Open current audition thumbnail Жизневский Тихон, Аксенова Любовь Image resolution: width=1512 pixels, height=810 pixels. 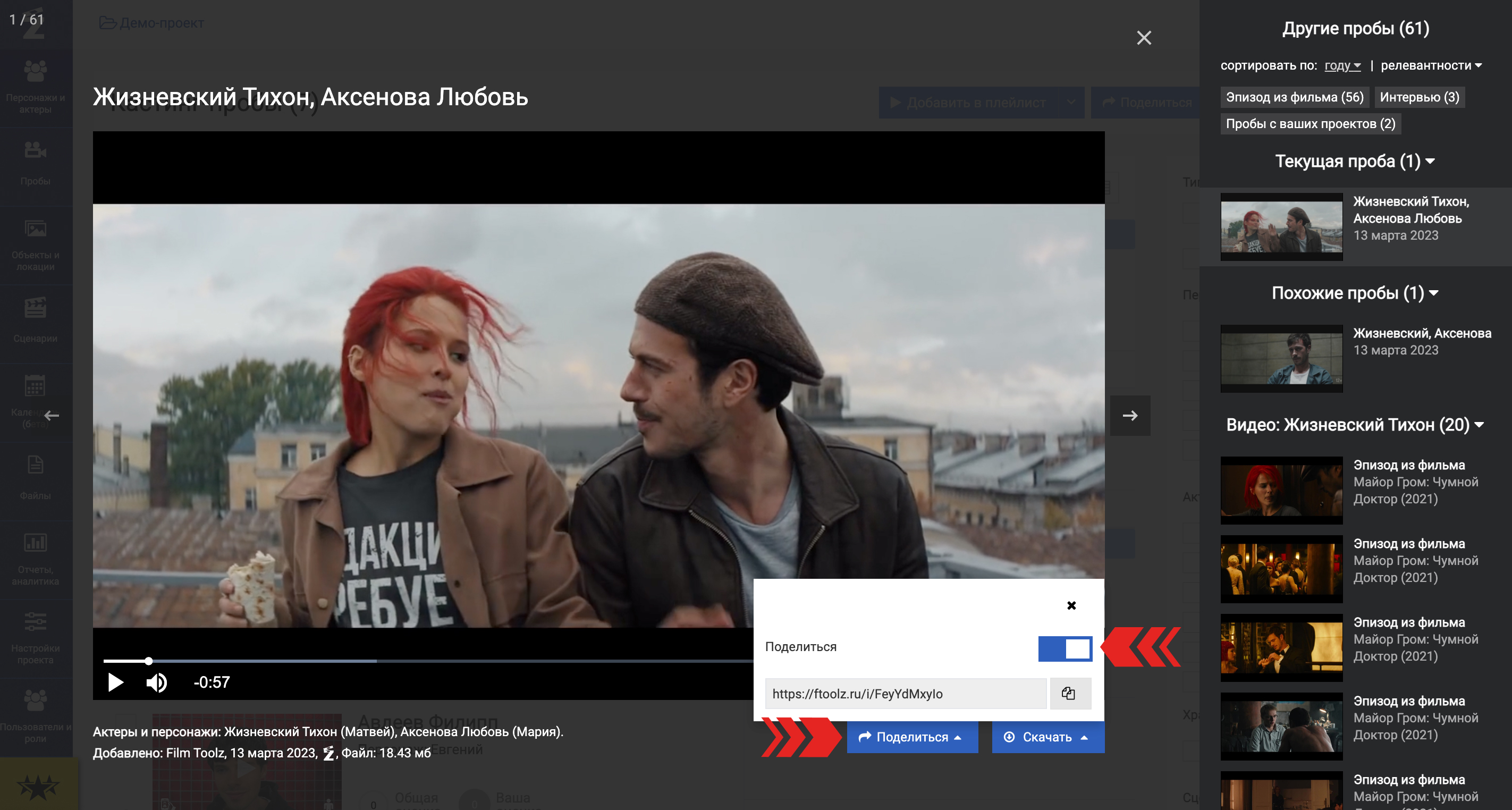tap(1281, 226)
